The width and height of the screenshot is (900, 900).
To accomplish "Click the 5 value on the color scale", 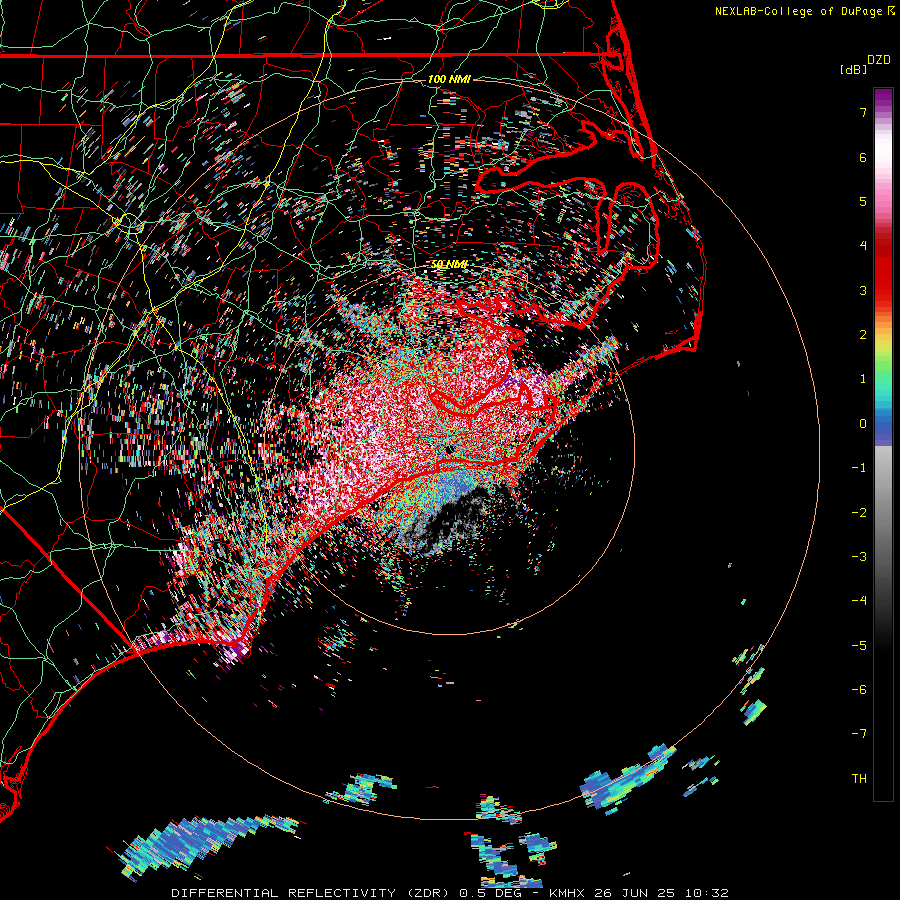I will (x=863, y=201).
